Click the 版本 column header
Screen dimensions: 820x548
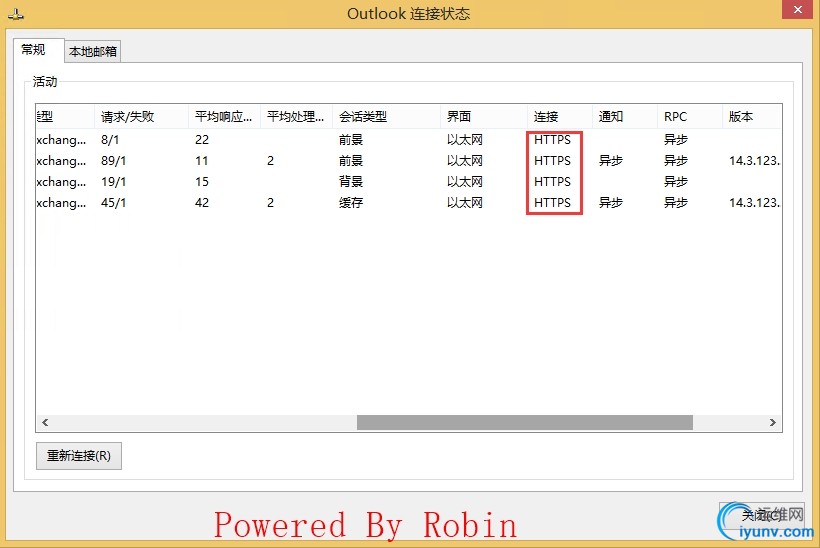[x=752, y=117]
